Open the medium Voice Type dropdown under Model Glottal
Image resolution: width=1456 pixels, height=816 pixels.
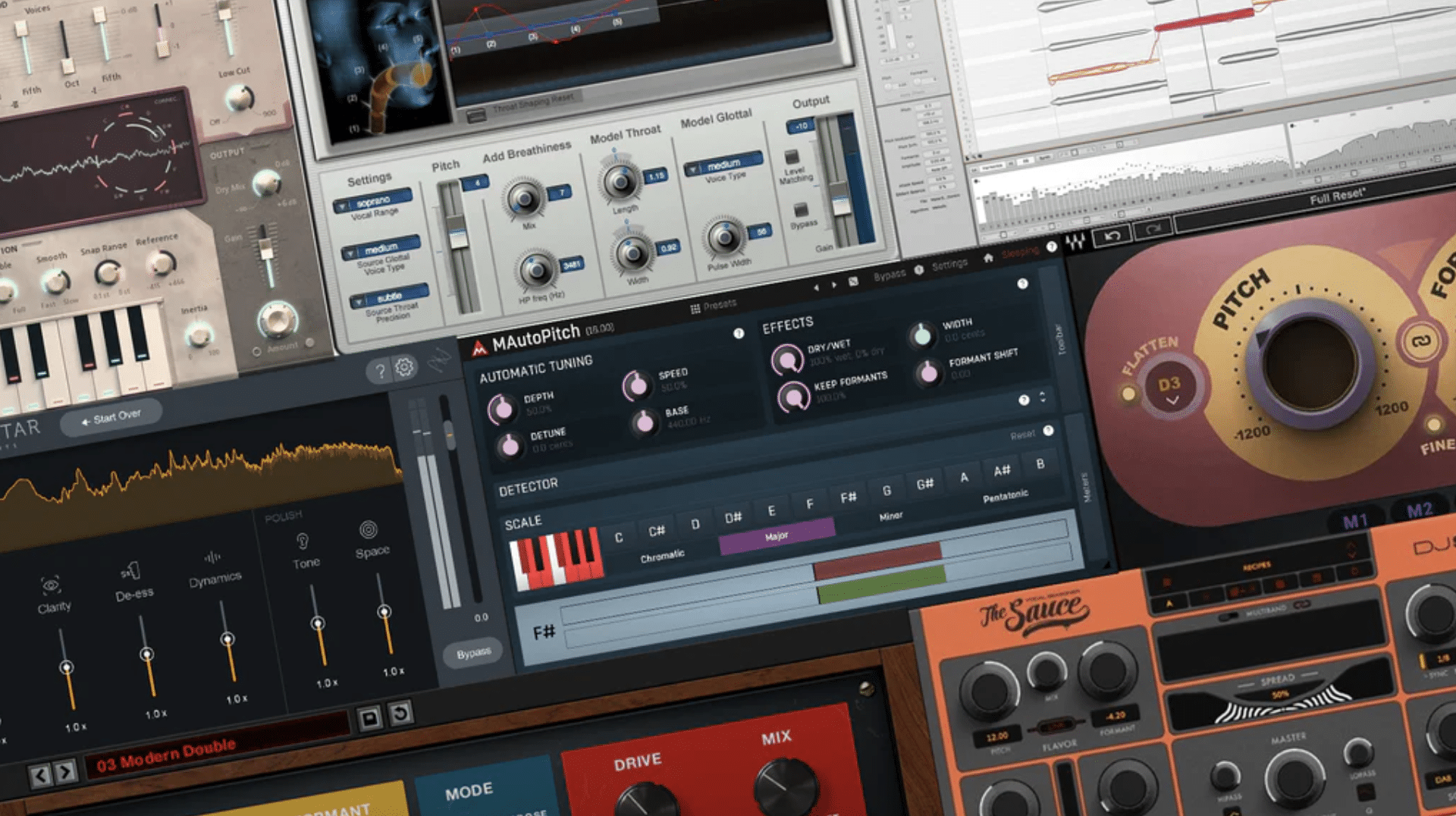point(723,165)
